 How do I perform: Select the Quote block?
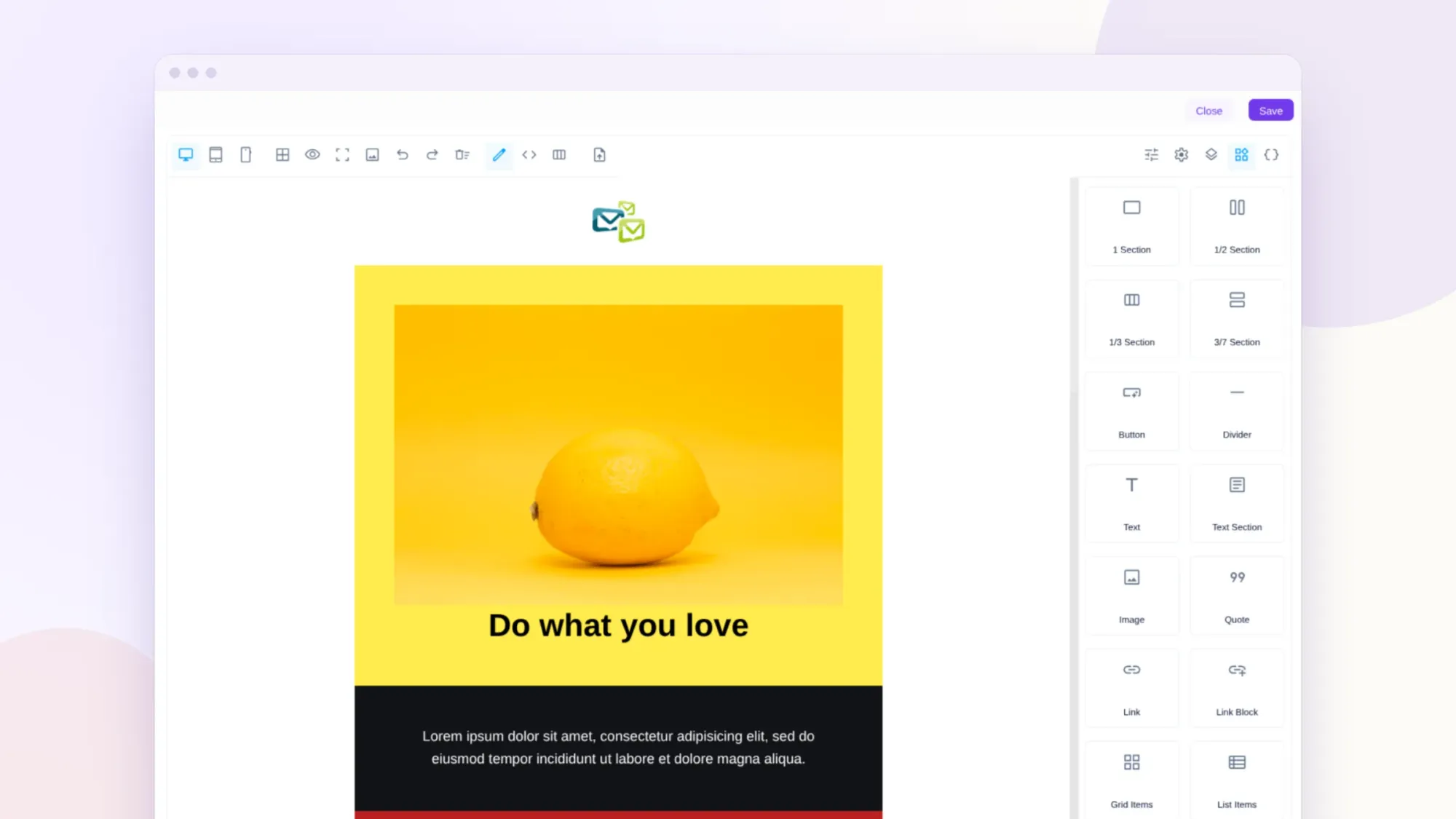point(1237,596)
